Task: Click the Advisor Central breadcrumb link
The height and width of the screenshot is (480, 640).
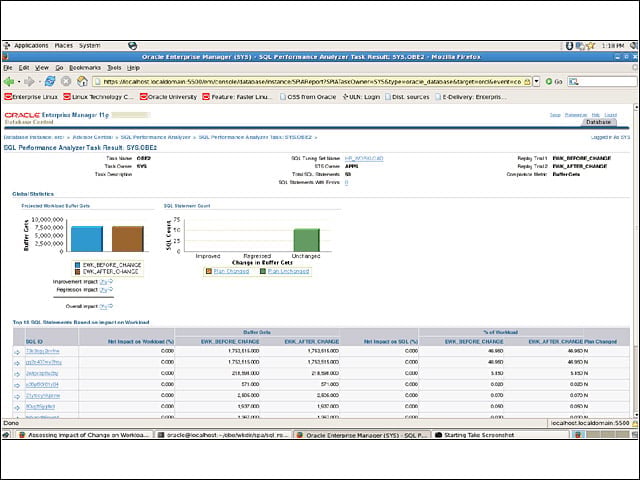Action: click(x=92, y=137)
